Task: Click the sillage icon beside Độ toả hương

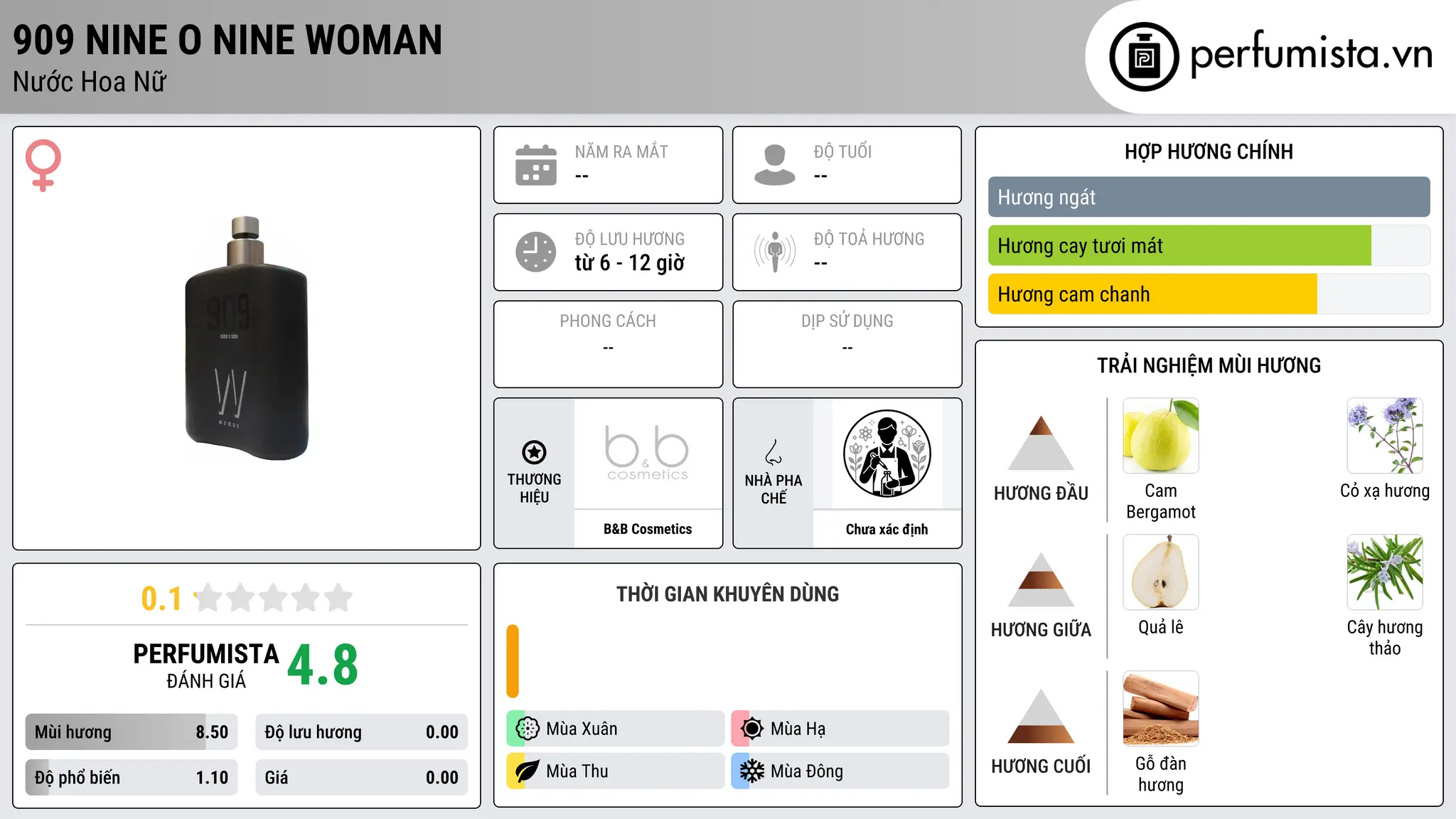Action: (x=774, y=252)
